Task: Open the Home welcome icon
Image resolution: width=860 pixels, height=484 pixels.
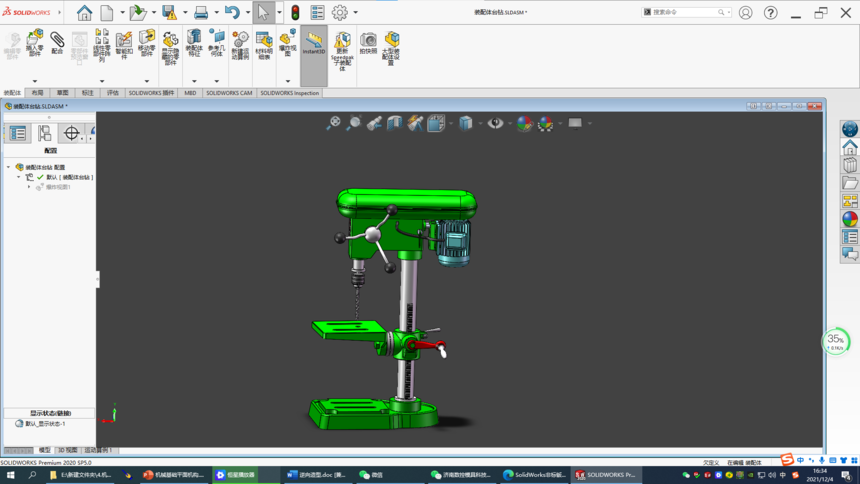Action: coord(84,13)
